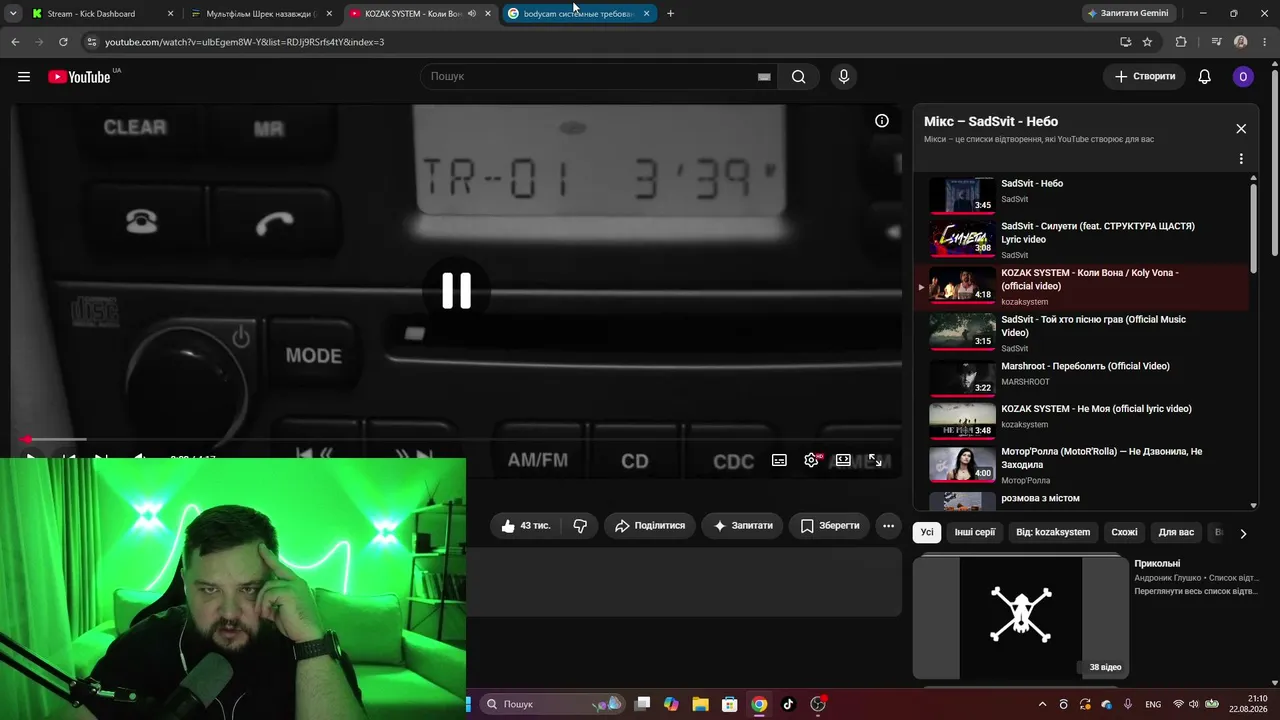Close the Мікс playlist panel
Image resolution: width=1280 pixels, height=720 pixels.
pyautogui.click(x=1241, y=129)
